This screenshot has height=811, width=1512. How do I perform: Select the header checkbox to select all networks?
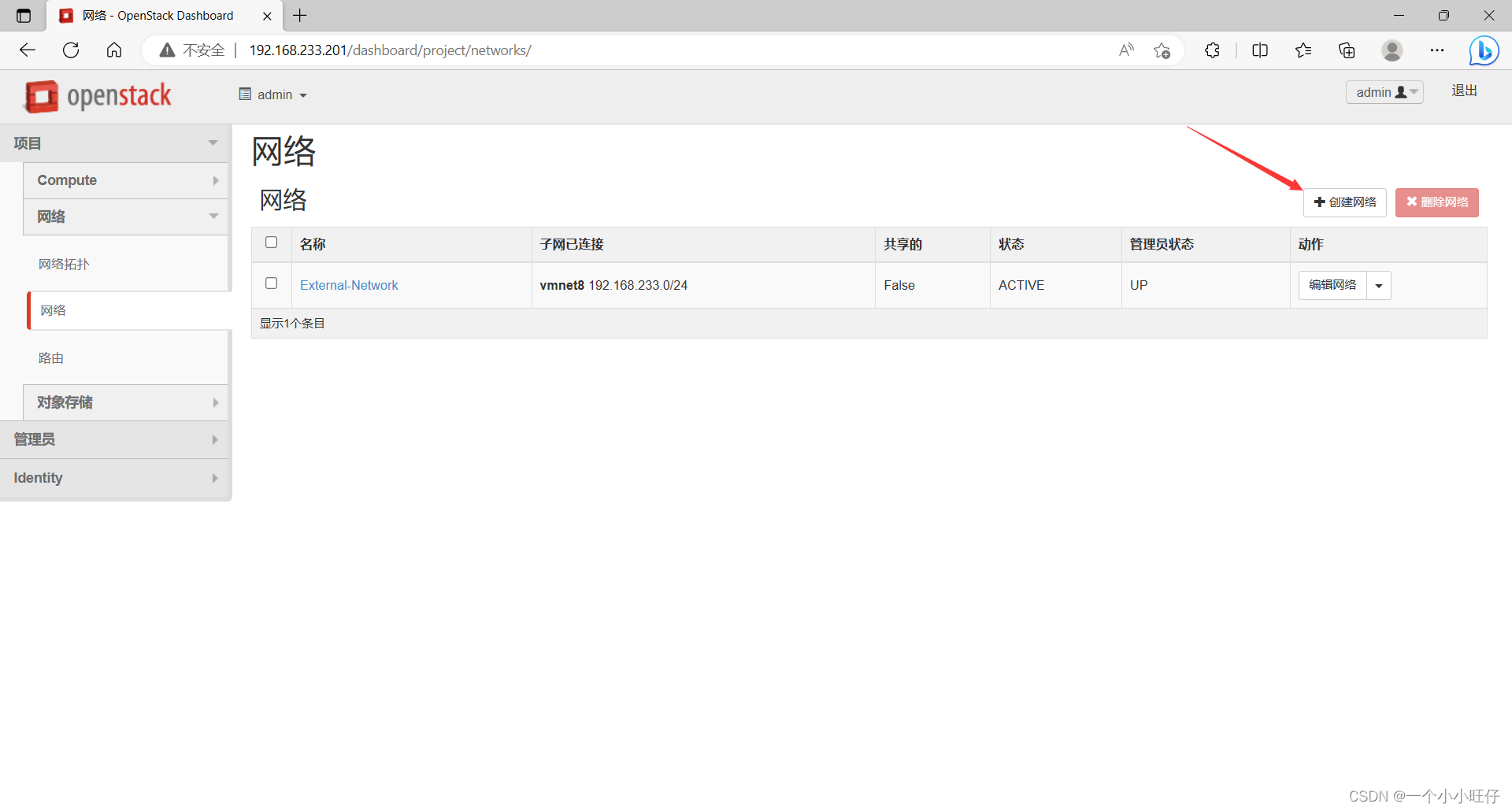(x=271, y=243)
